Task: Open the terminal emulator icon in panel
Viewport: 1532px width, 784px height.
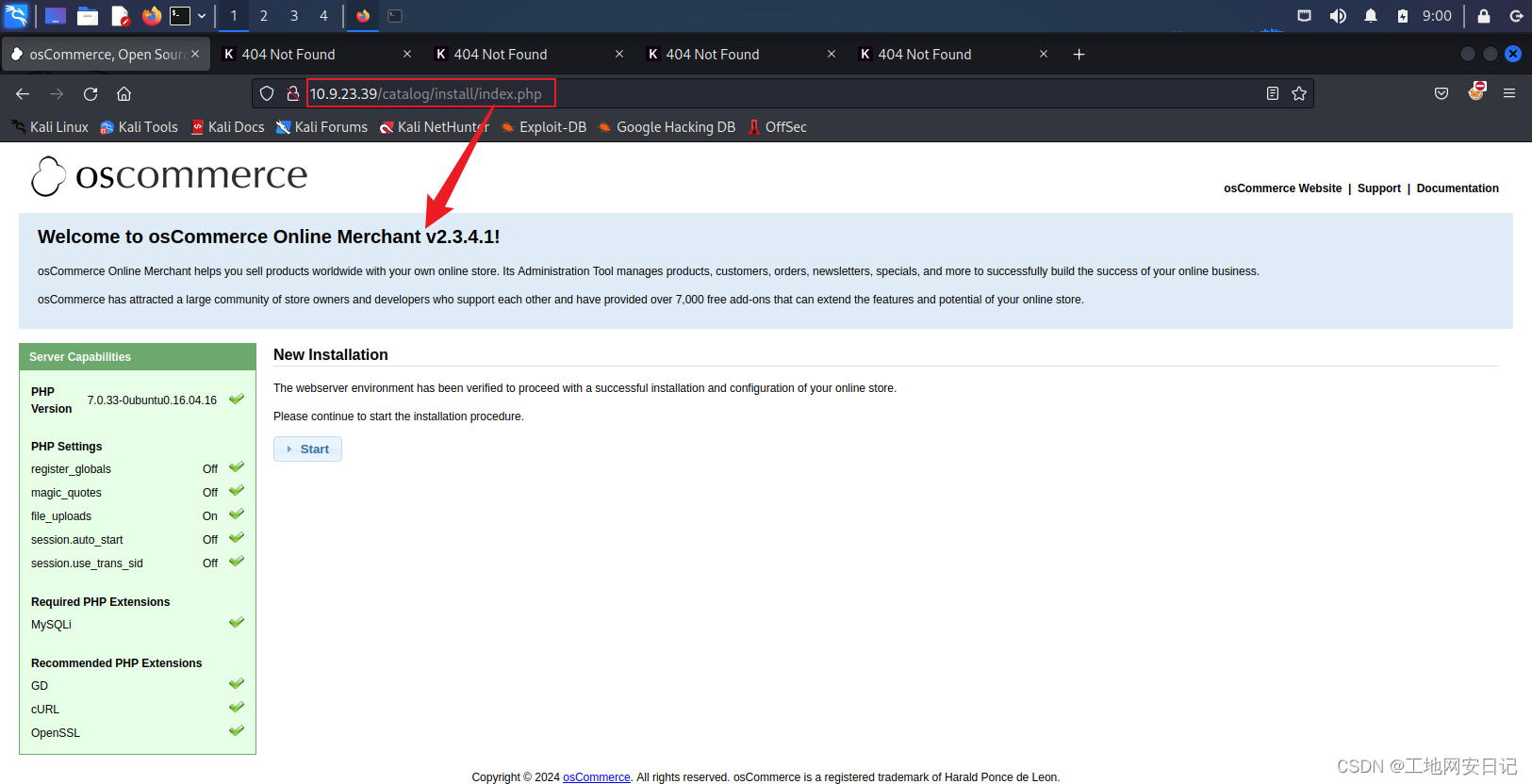Action: (x=180, y=15)
